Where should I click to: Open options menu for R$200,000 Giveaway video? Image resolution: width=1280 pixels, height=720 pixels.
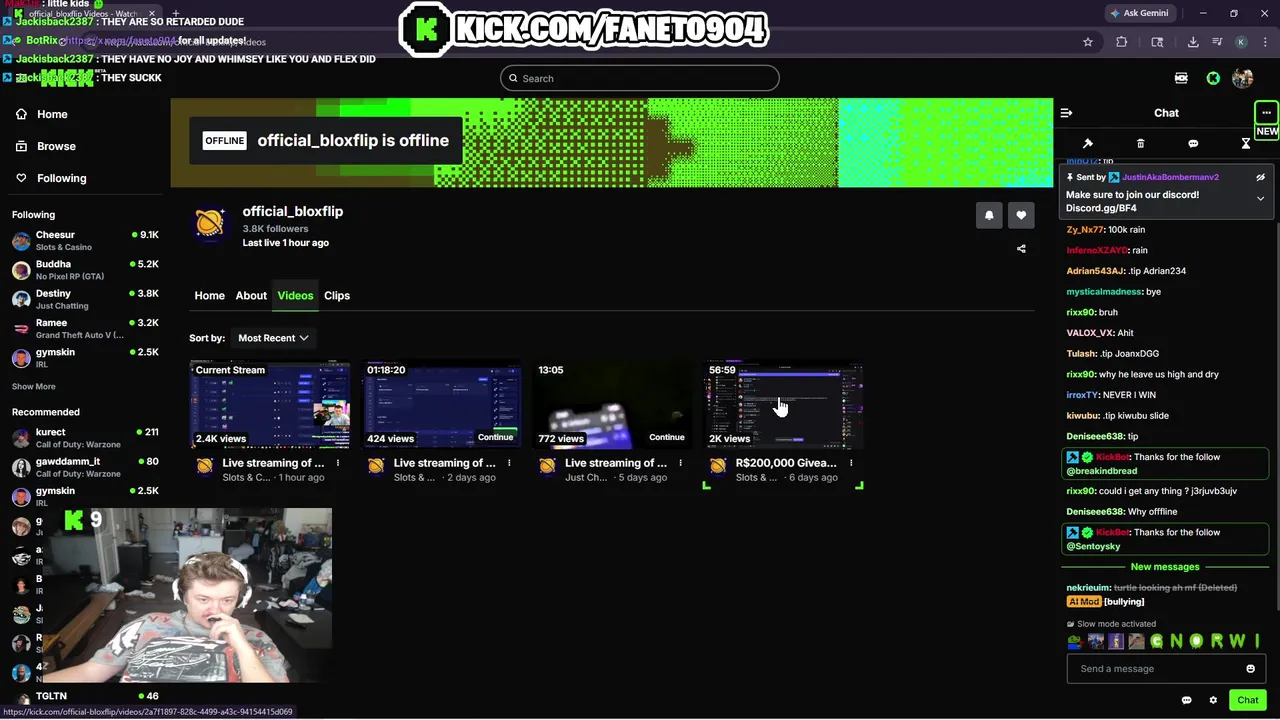[x=851, y=463]
